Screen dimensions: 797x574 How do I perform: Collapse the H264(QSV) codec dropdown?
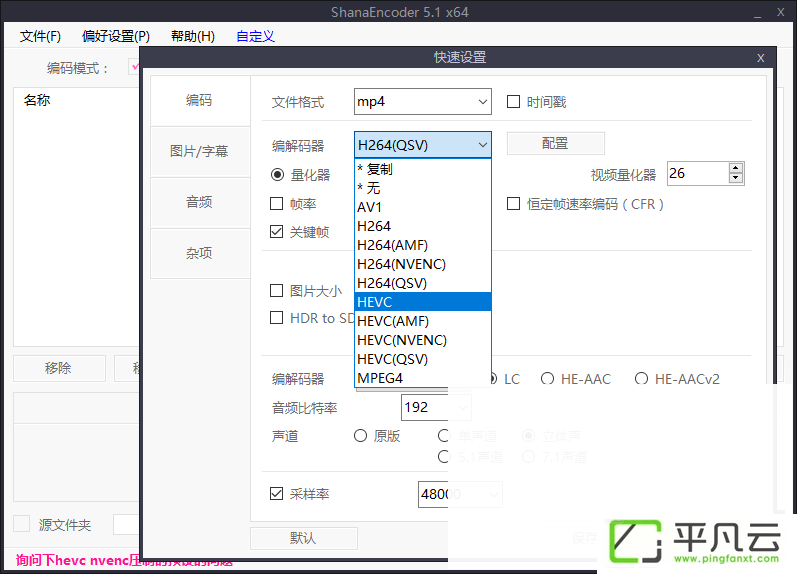point(422,145)
